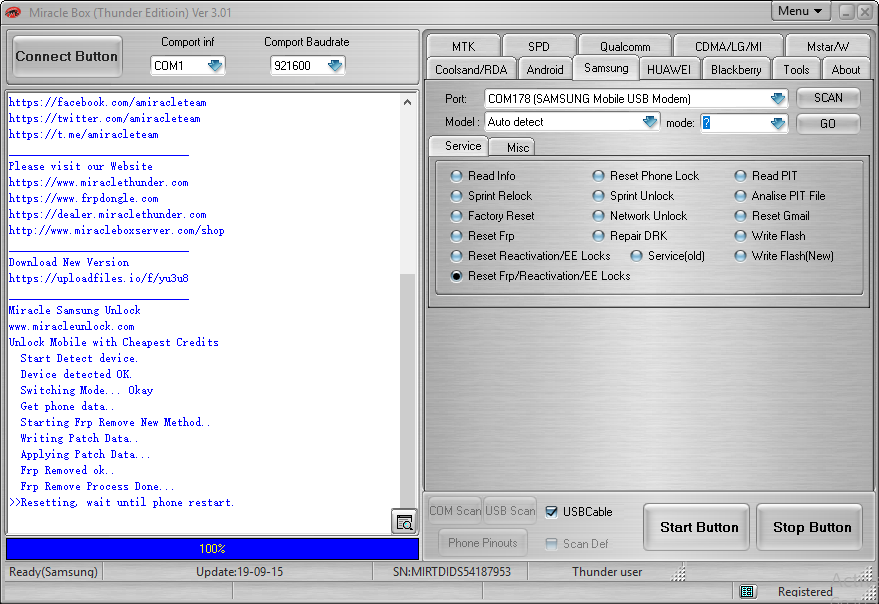
Task: Click the facebook.com/amiracleteam link text
Action: (108, 103)
